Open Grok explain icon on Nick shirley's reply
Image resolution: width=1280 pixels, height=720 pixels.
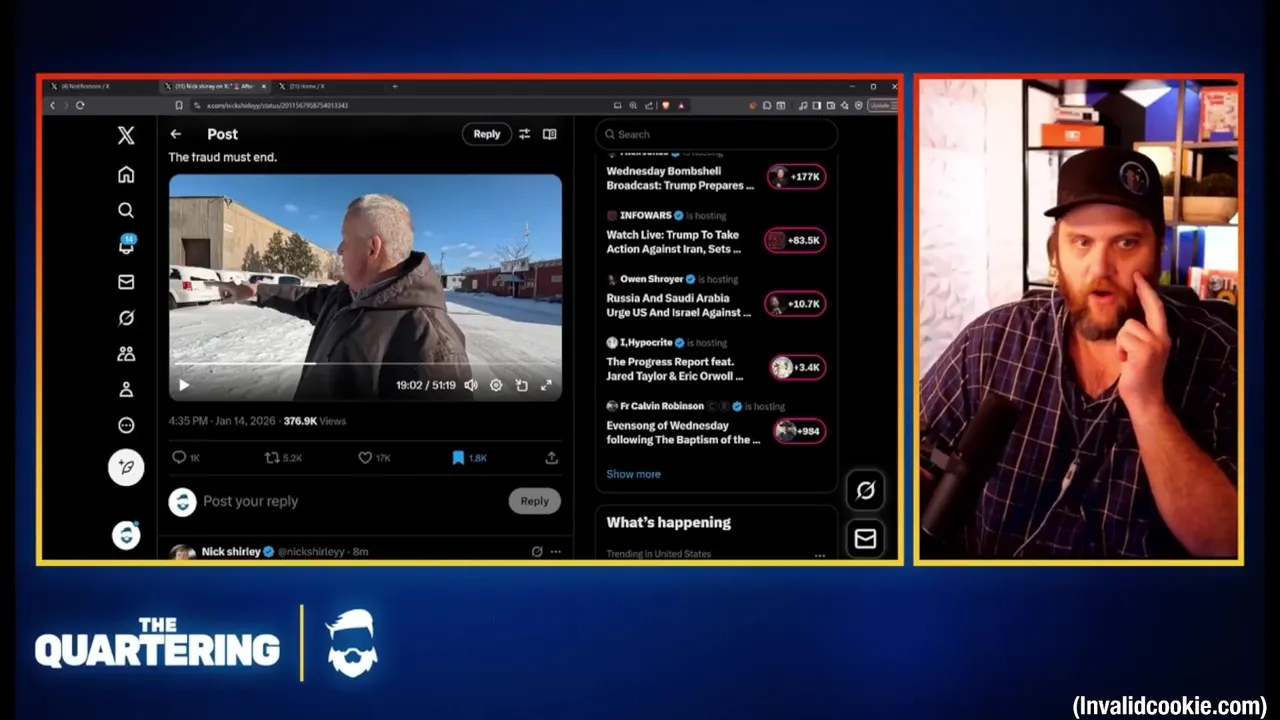click(537, 551)
